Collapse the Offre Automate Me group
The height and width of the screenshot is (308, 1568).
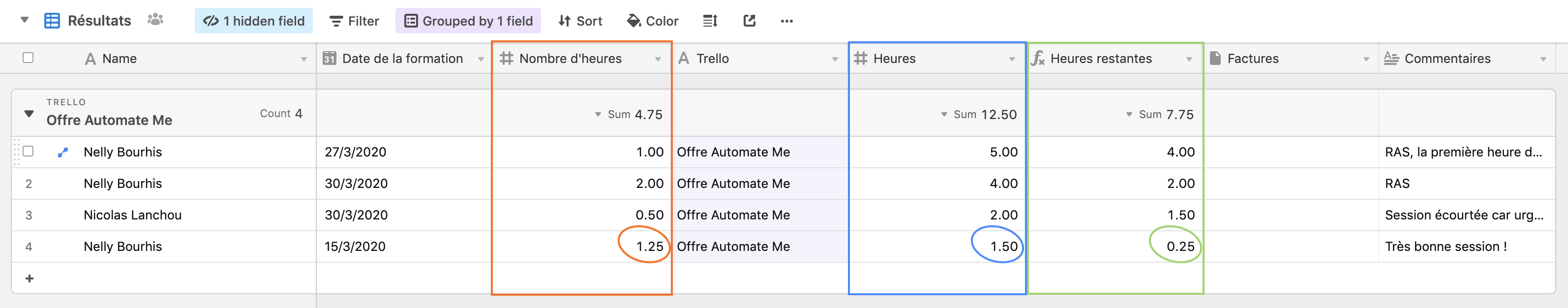click(x=29, y=114)
